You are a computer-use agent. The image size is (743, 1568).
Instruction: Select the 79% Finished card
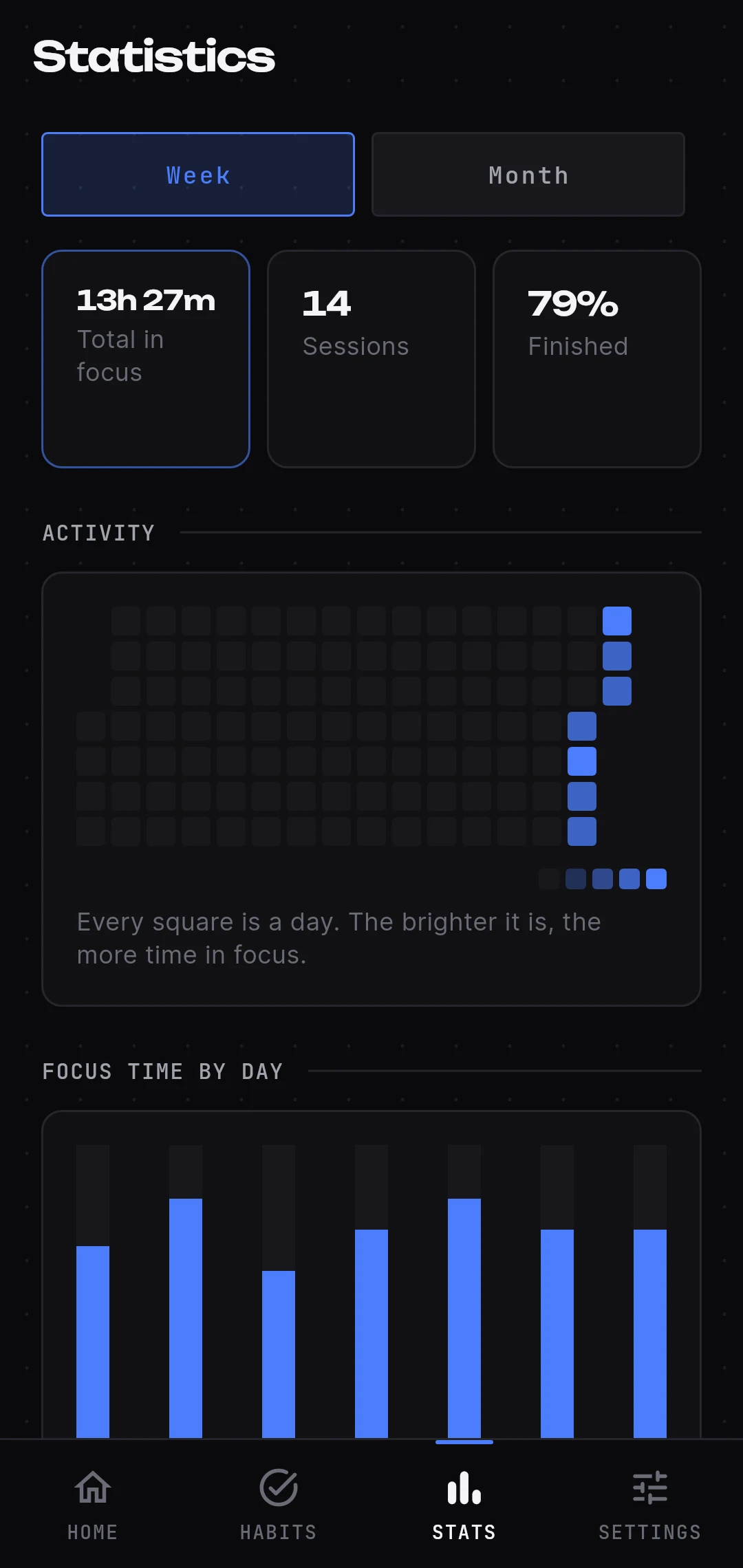[x=597, y=359]
